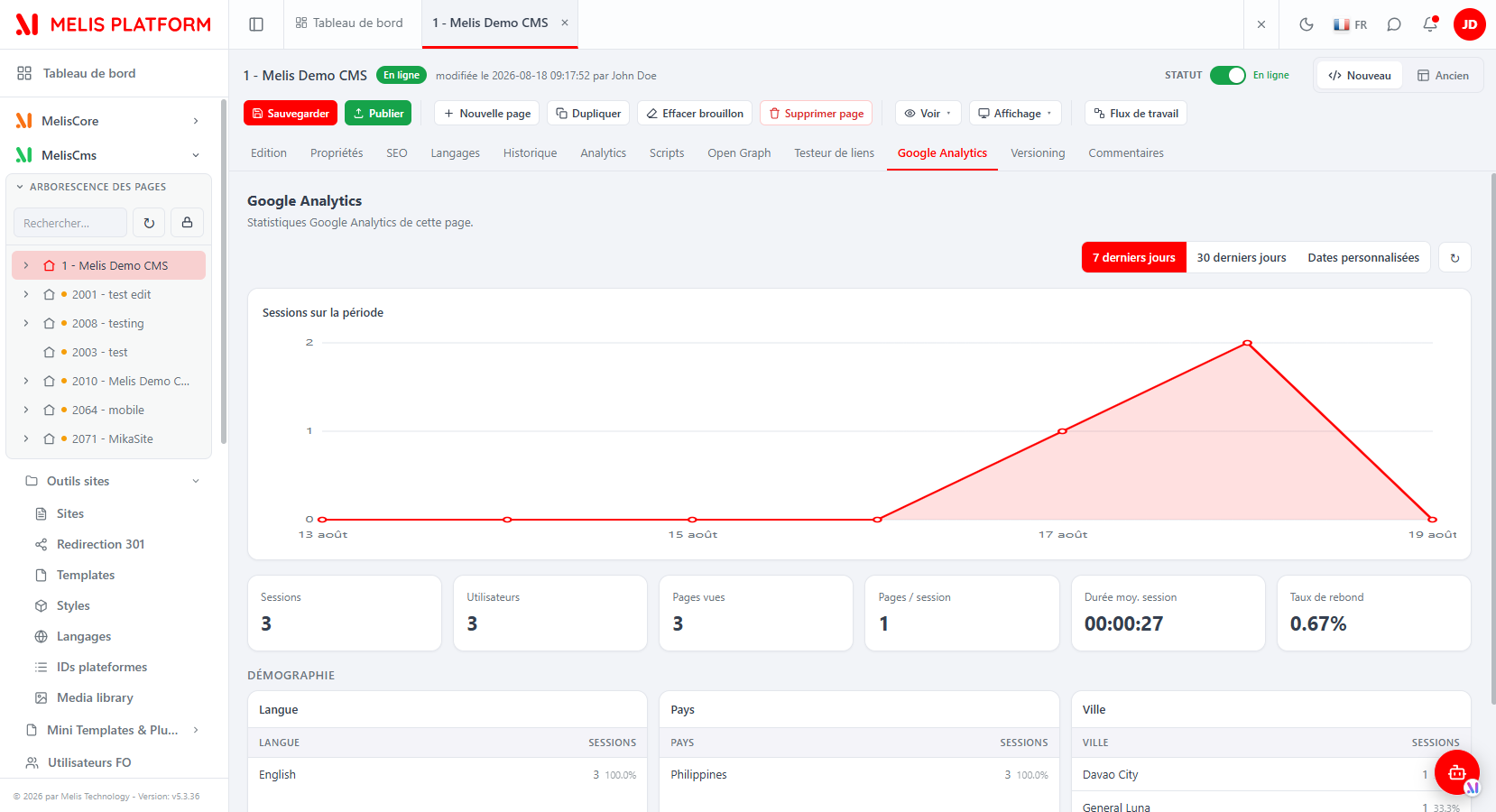
Task: Open Templates tool
Action: [86, 575]
